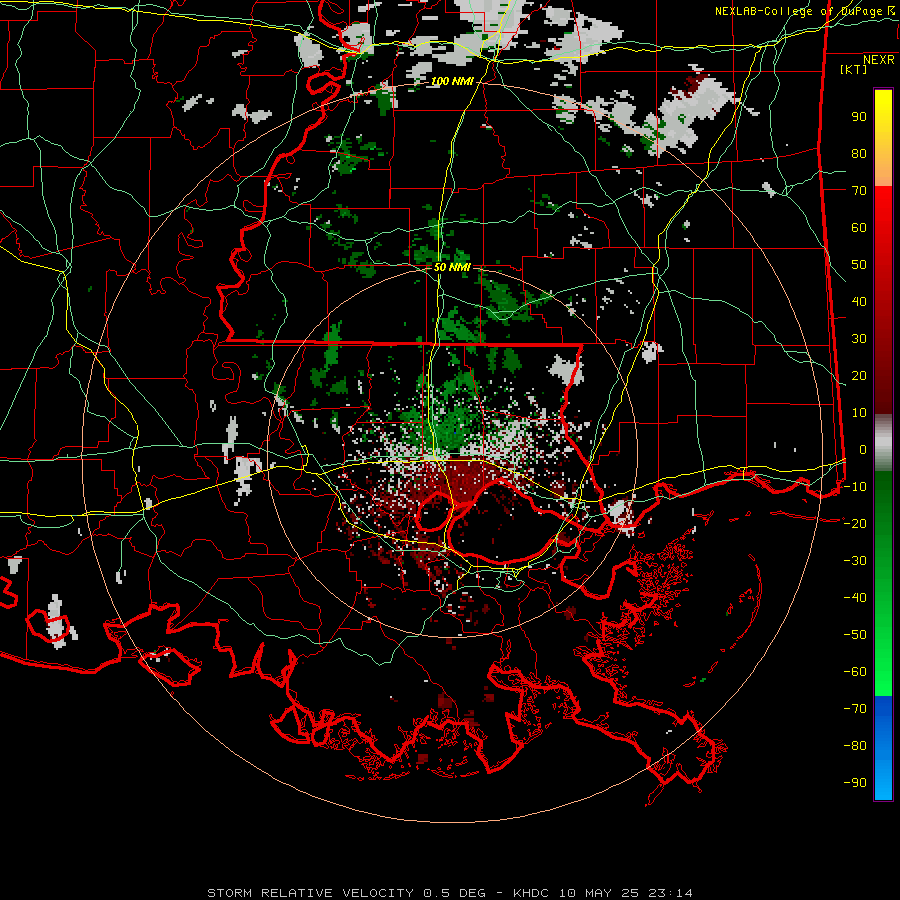Click the 90 value on the velocity scale
900x900 pixels.
pos(859,117)
